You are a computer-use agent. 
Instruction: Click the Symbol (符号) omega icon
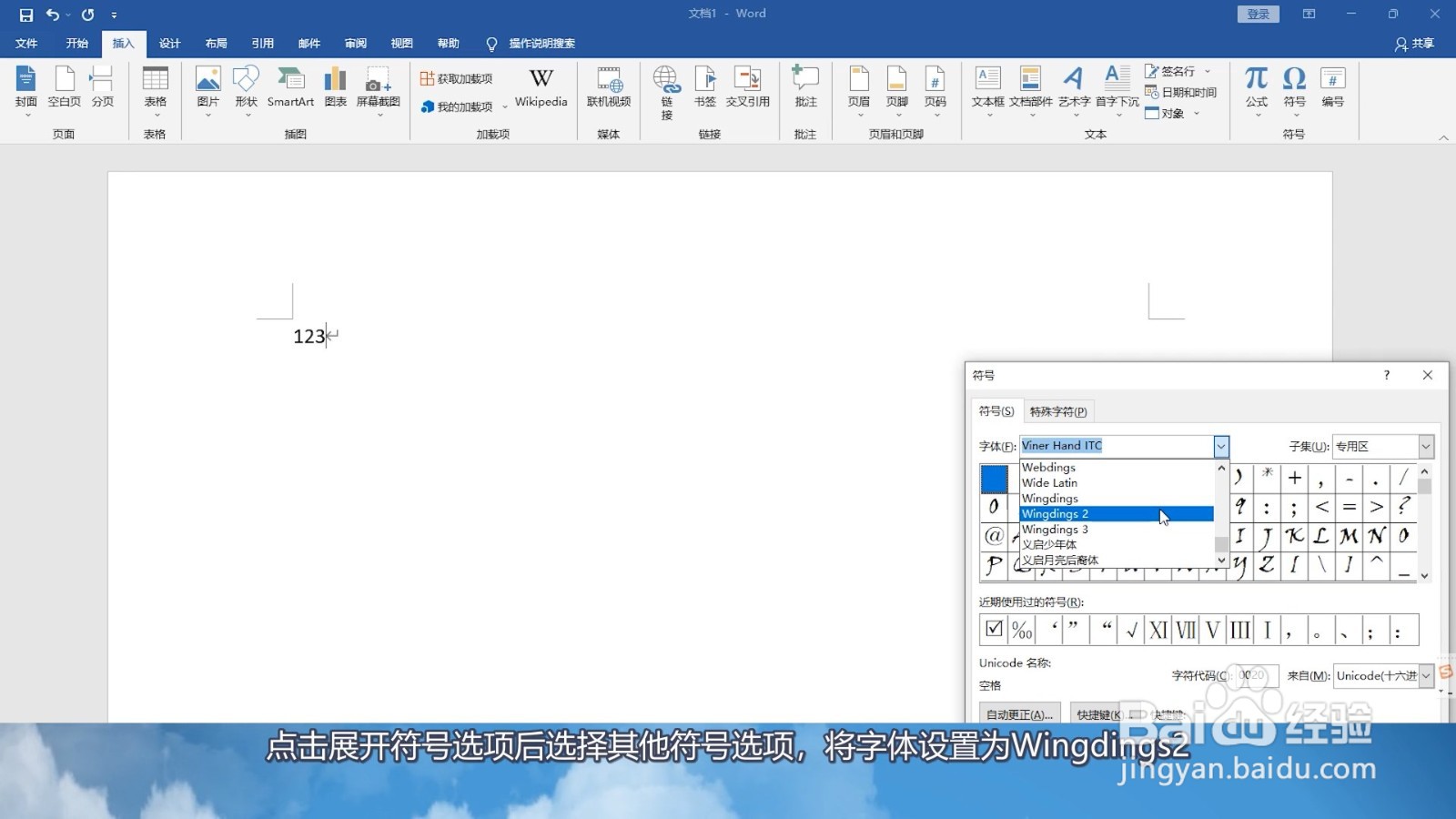[1295, 91]
